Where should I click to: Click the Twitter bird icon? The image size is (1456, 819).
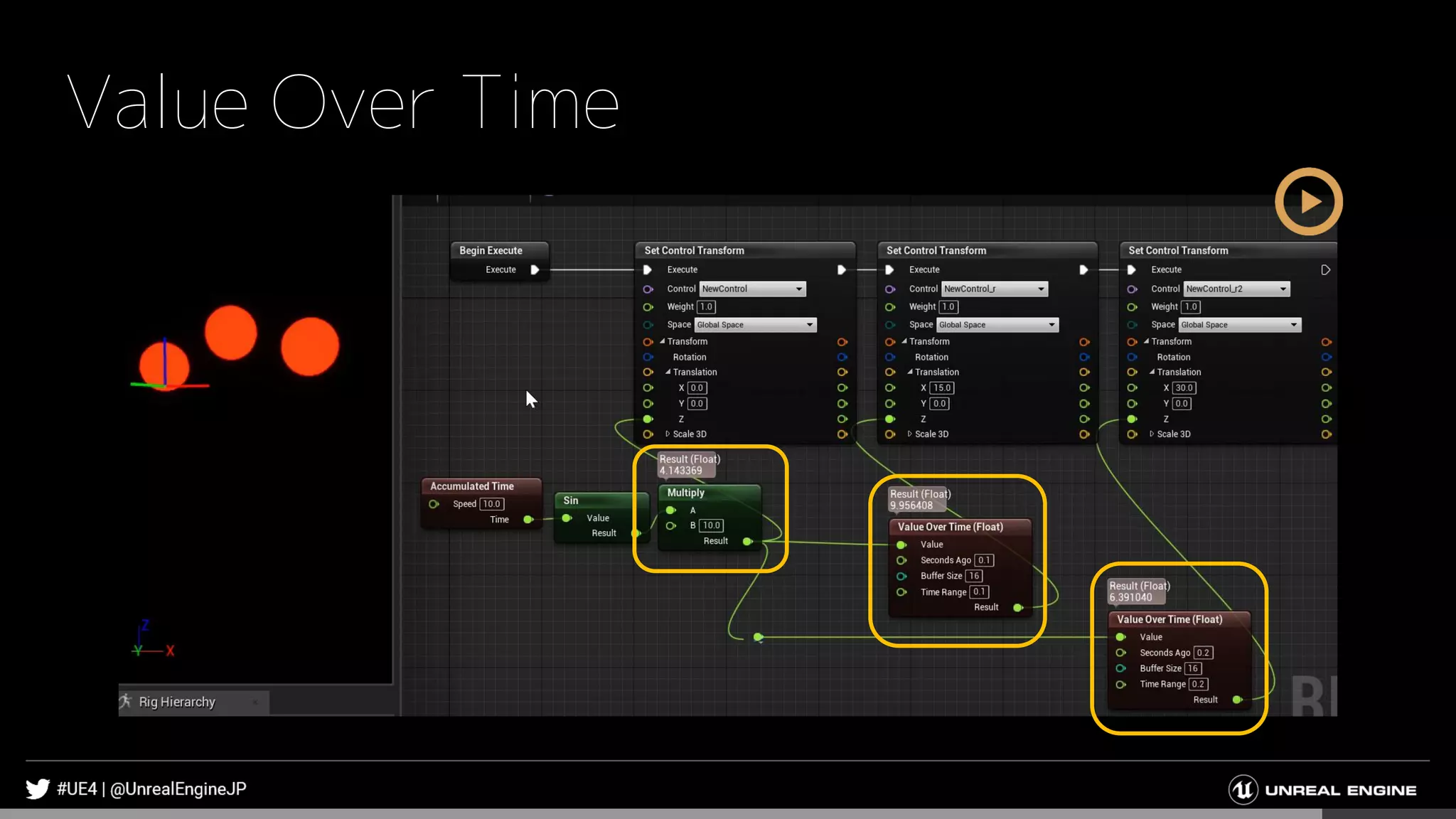pyautogui.click(x=38, y=788)
